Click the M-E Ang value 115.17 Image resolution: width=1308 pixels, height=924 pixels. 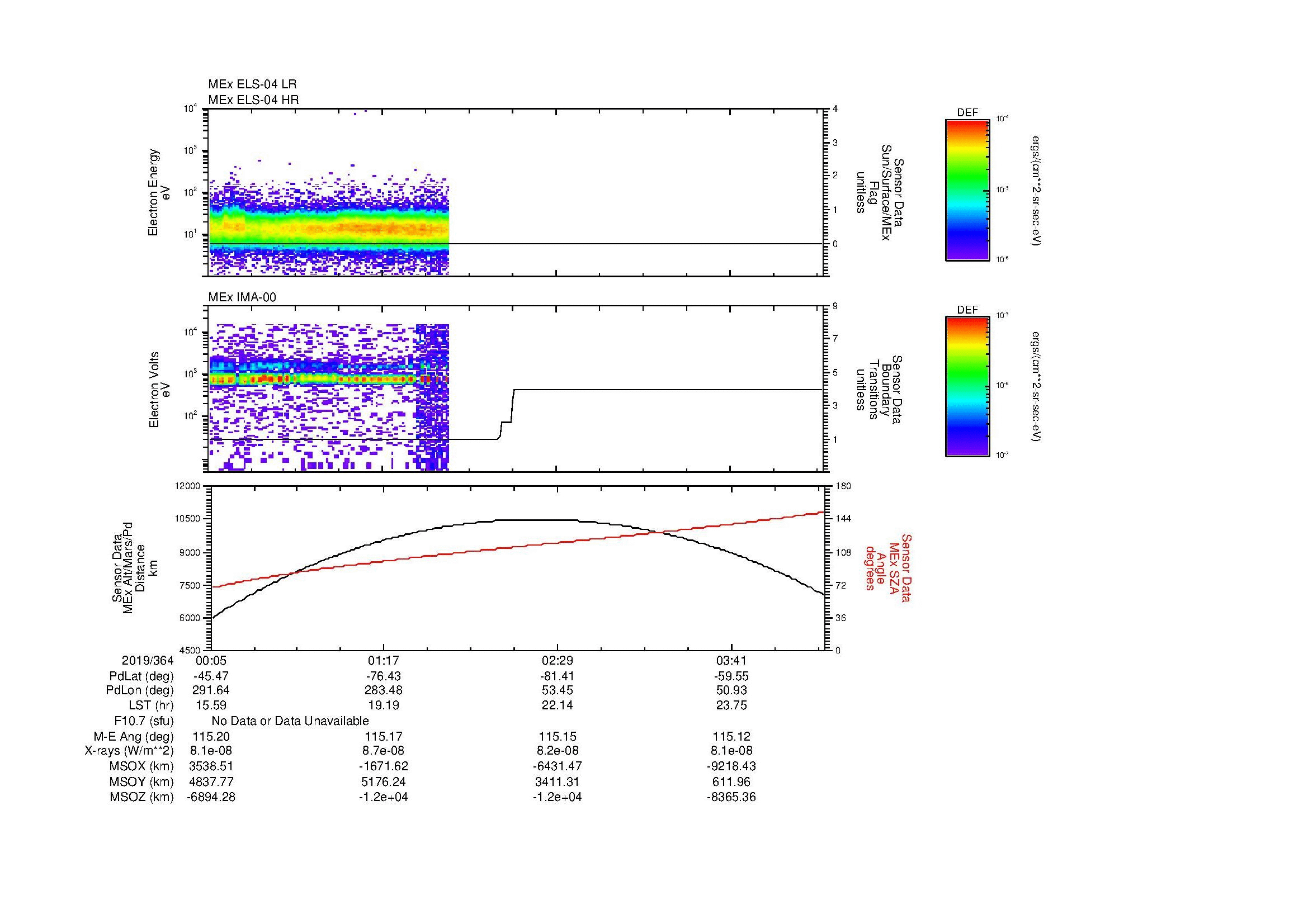[384, 737]
